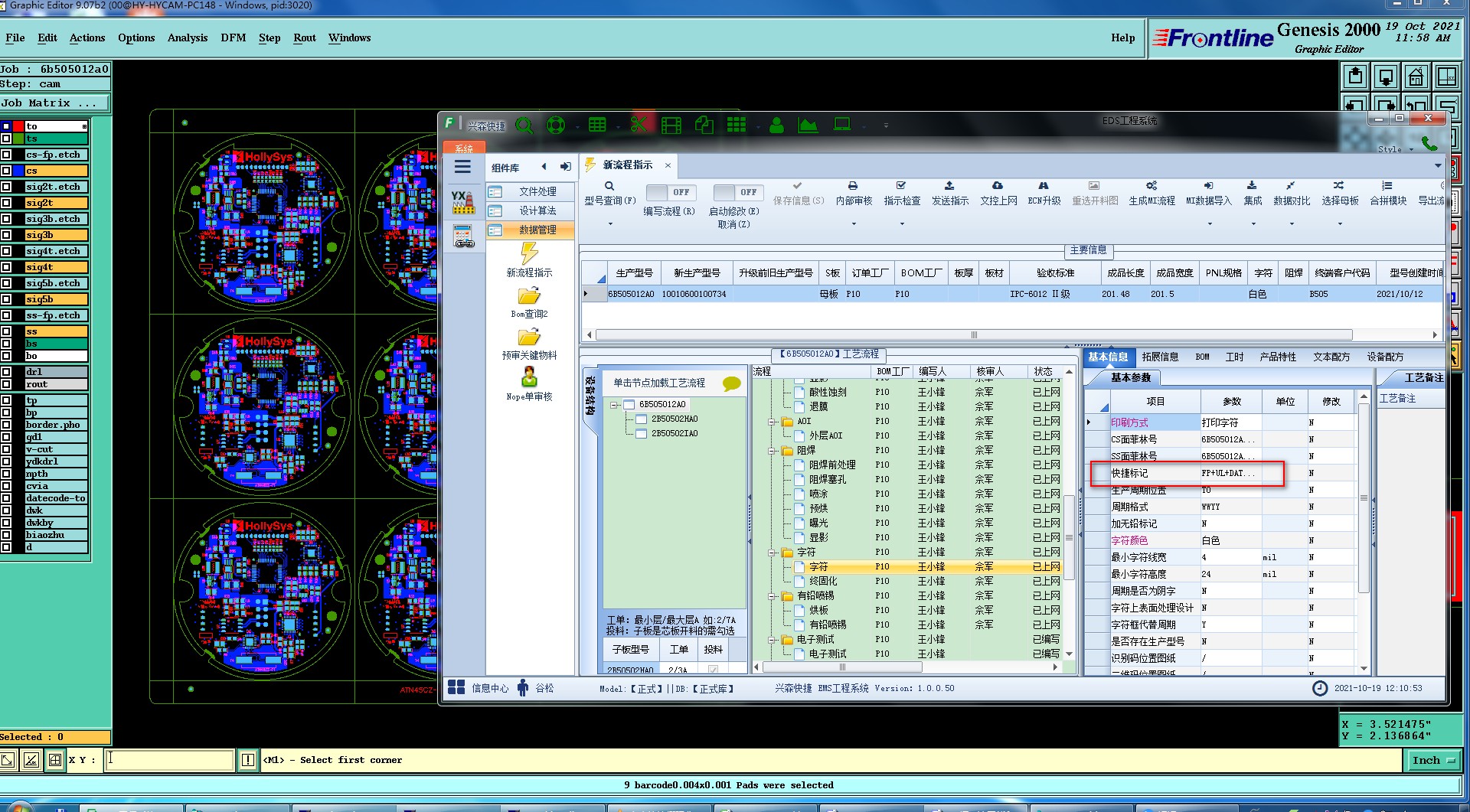This screenshot has height=812, width=1470.
Task: Click the green phone icon
Action: (x=1429, y=143)
